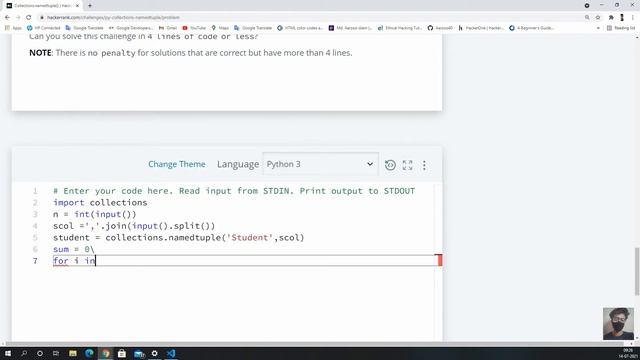Open the Chrome profile icon

[622, 18]
